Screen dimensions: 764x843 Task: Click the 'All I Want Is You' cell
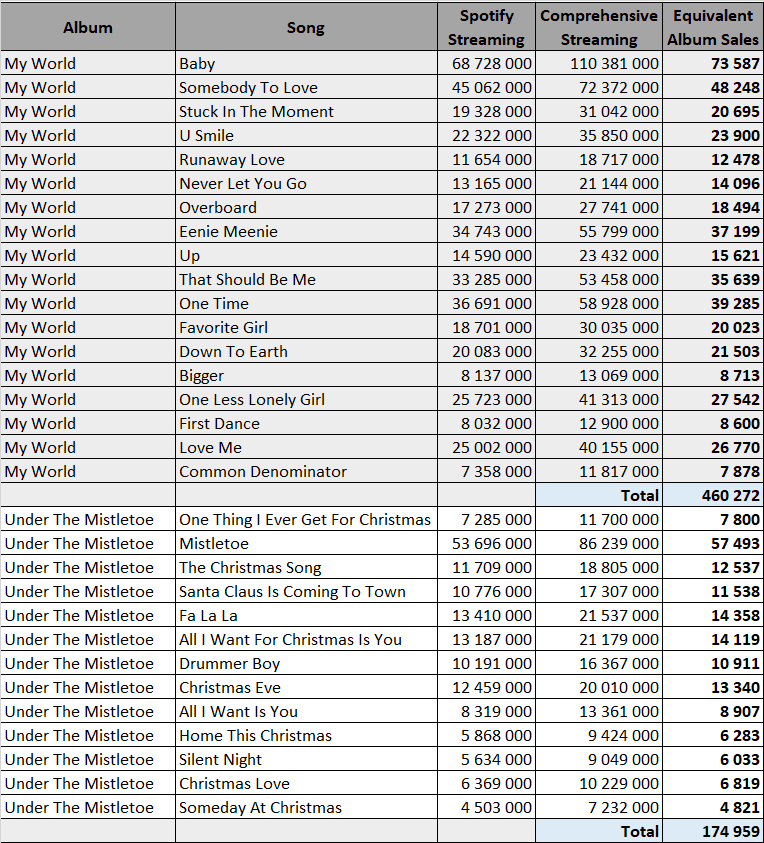306,712
